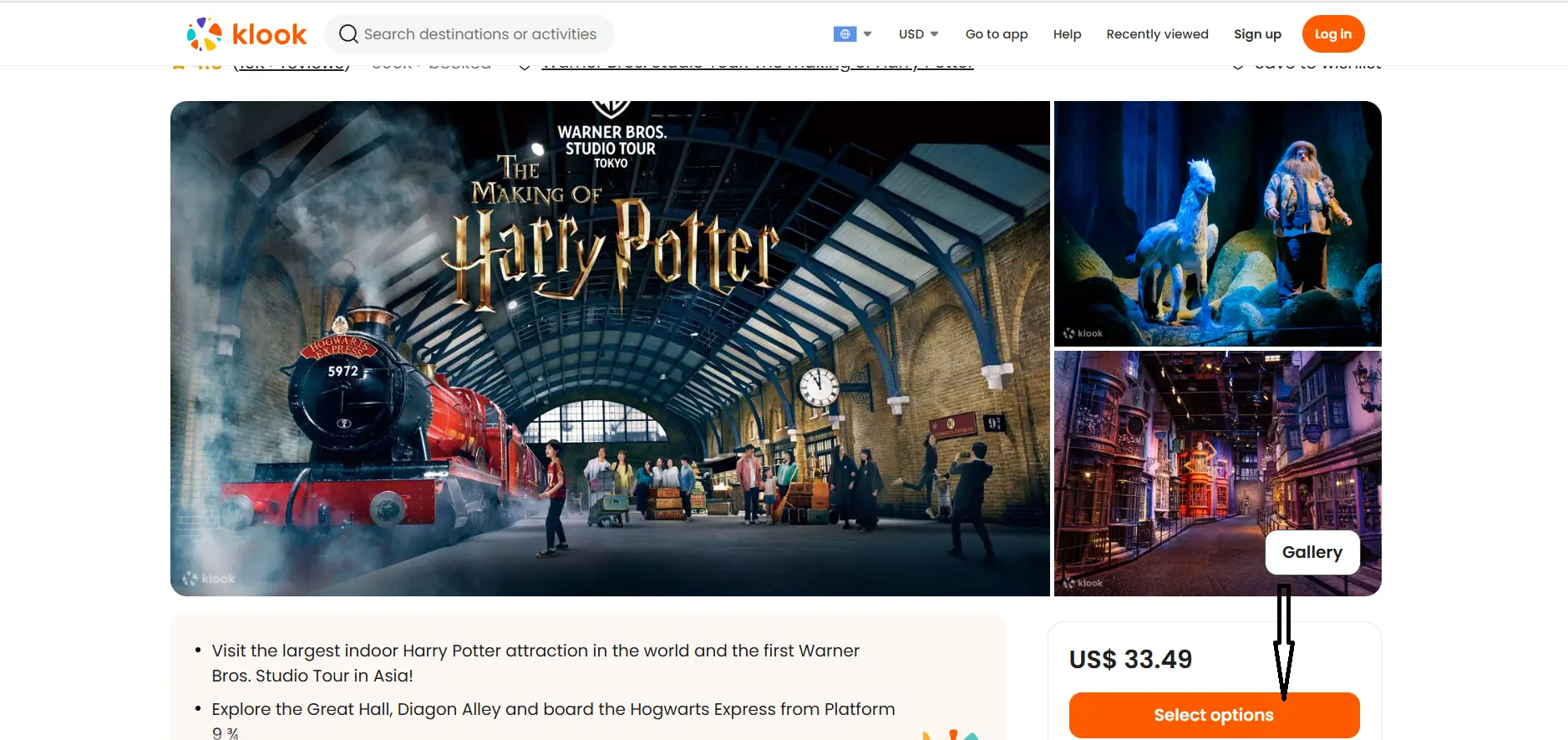Image resolution: width=1568 pixels, height=740 pixels.
Task: Open the USD currency dropdown
Action: pyautogui.click(x=918, y=34)
